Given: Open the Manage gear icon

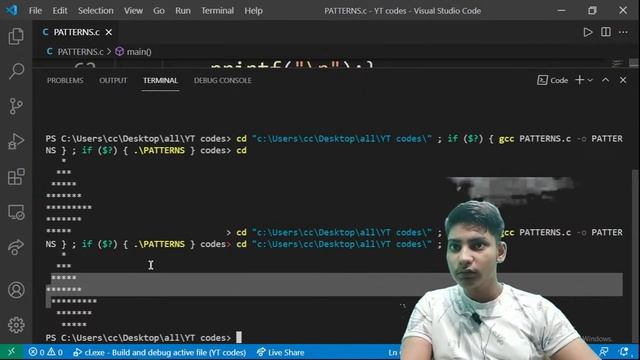Looking at the screenshot, I should pos(16,325).
